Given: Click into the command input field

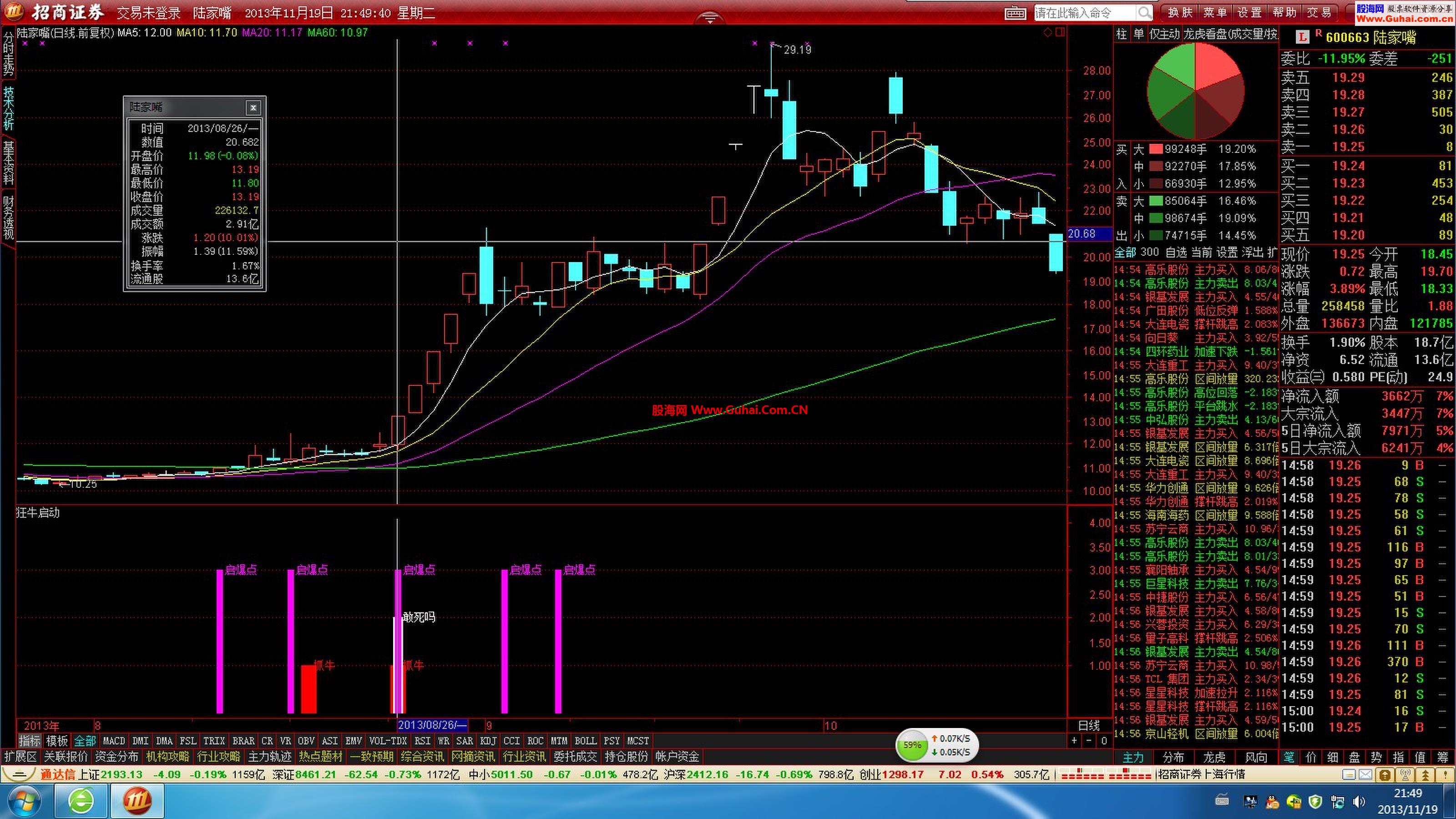Looking at the screenshot, I should (1085, 12).
